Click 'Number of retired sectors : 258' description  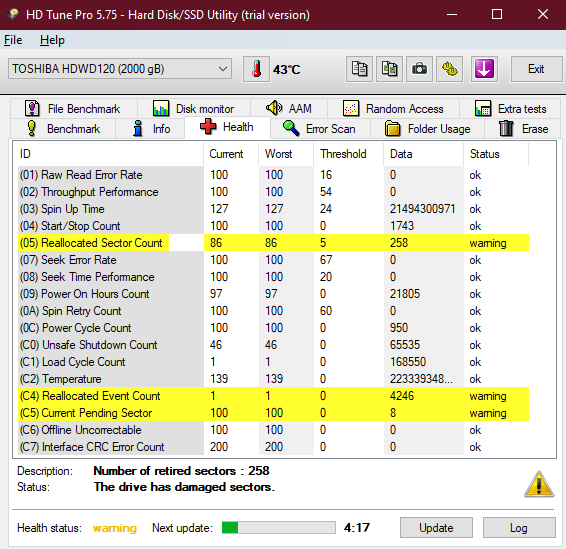(181, 471)
